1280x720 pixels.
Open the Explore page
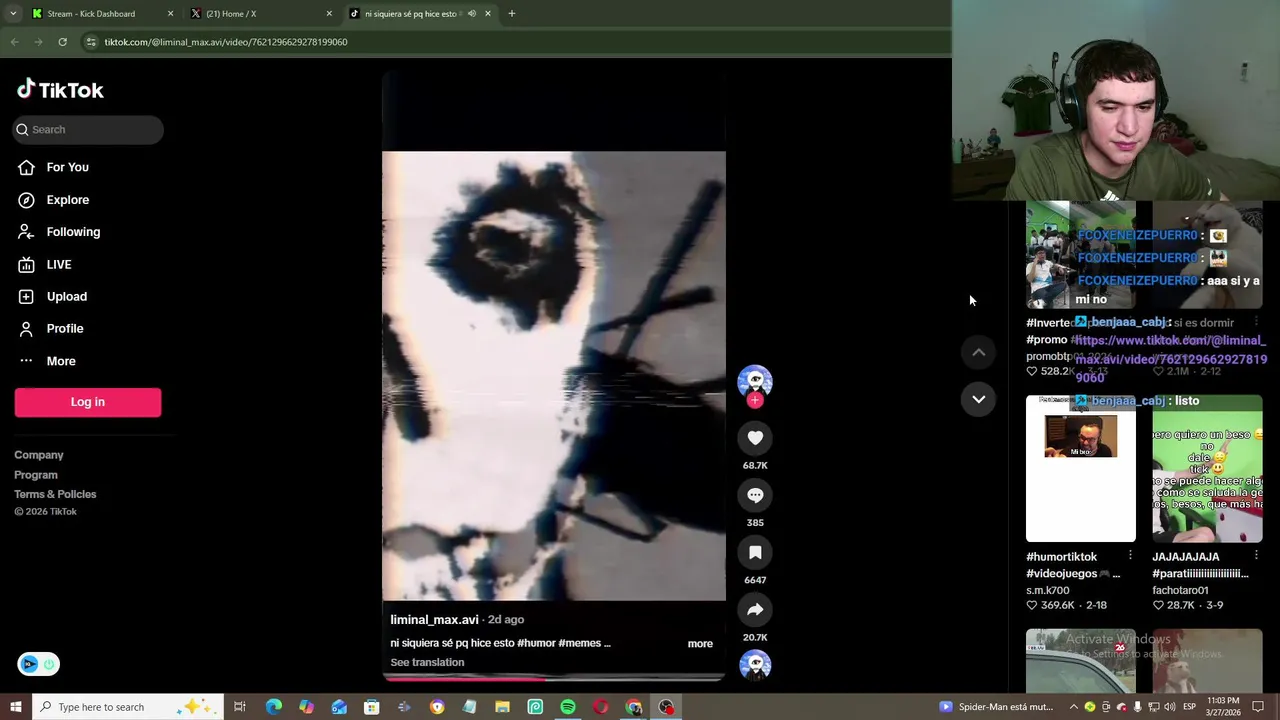[x=67, y=200]
